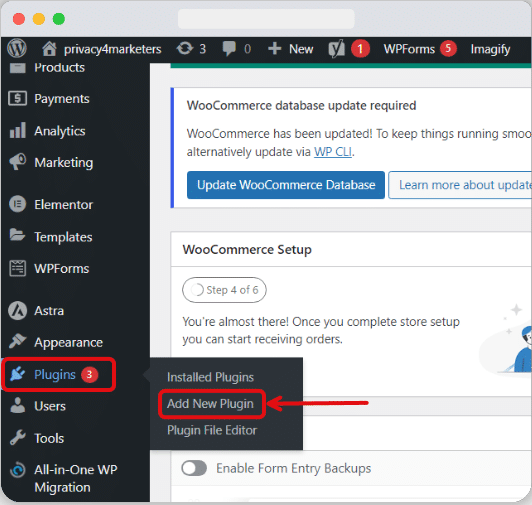Click the plus icon for New
The image size is (532, 505).
(x=274, y=49)
